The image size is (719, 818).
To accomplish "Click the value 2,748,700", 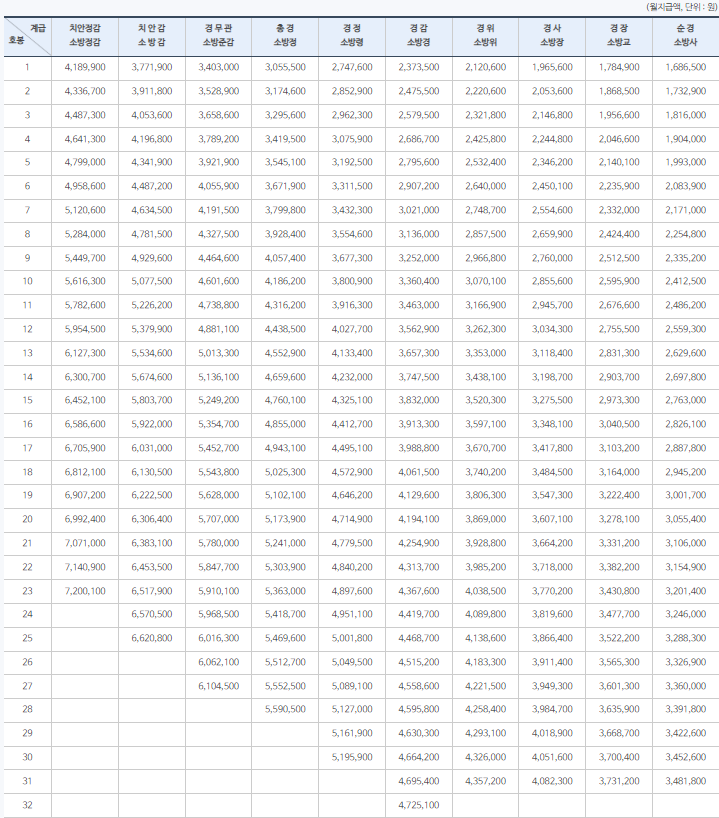I will [x=486, y=210].
